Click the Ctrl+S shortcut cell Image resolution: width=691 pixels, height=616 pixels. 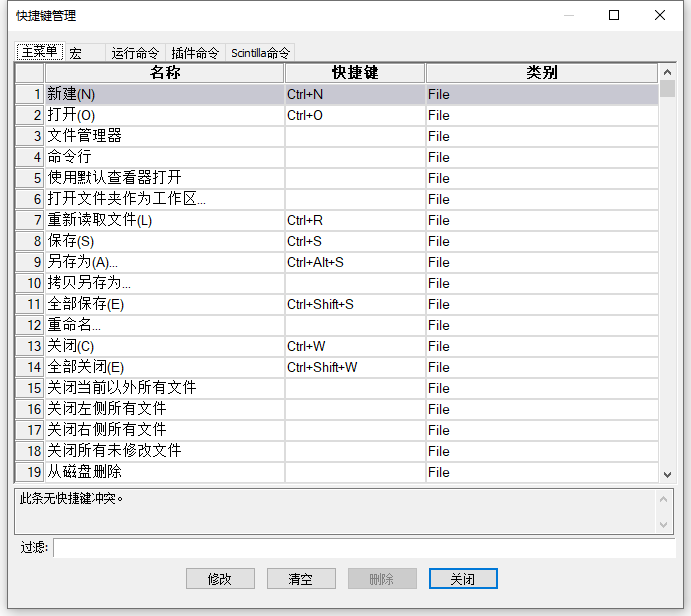[x=355, y=241]
